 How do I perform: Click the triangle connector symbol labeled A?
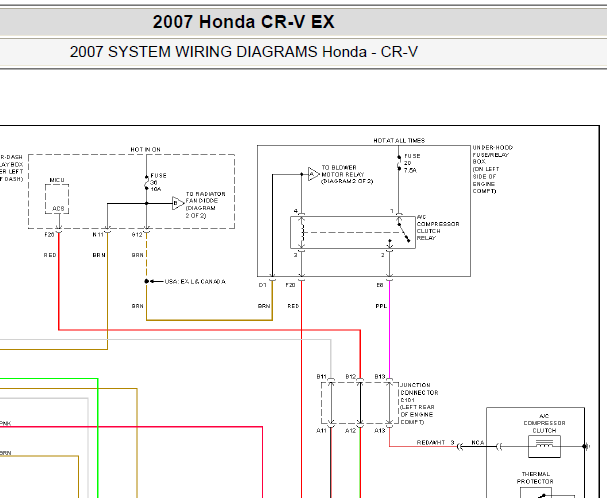pyautogui.click(x=314, y=174)
